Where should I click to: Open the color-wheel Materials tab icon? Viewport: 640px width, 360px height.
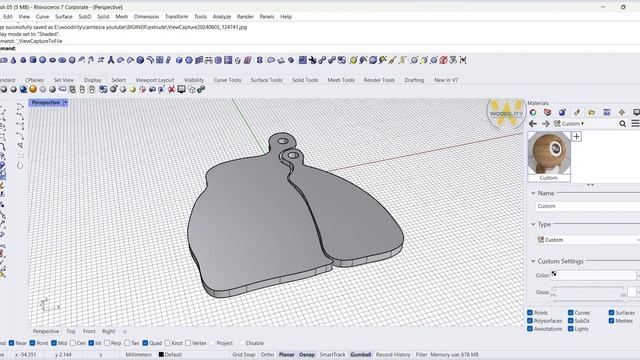[x=533, y=112]
